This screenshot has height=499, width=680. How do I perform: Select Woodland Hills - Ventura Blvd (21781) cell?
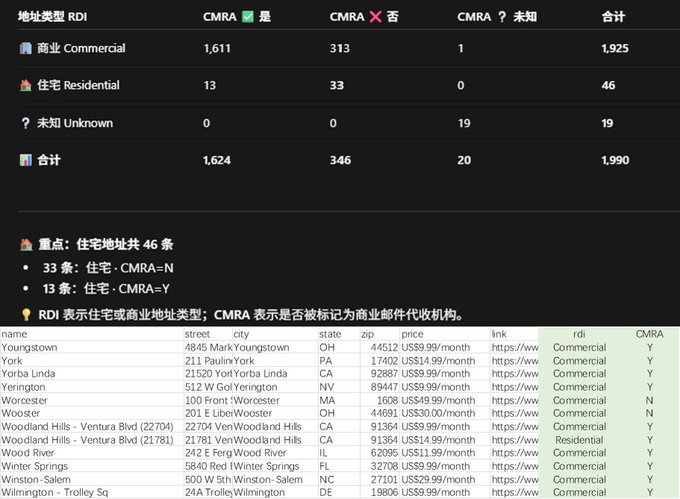(92, 440)
